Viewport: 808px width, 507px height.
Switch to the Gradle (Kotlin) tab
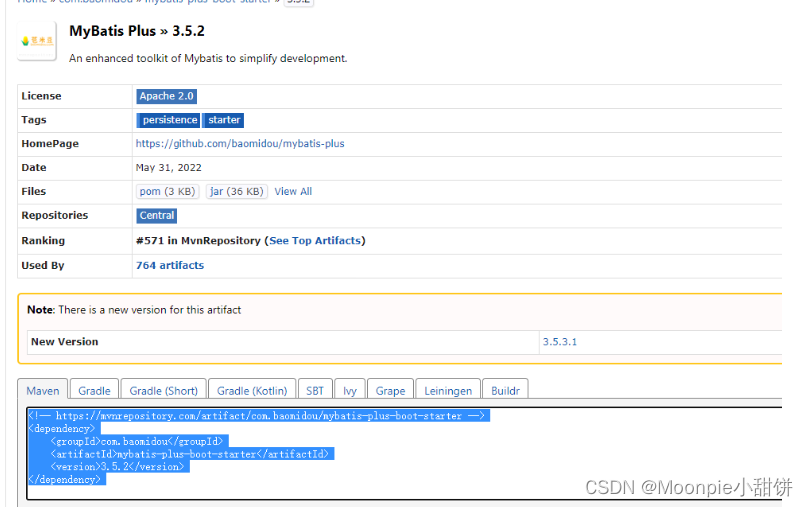[252, 391]
